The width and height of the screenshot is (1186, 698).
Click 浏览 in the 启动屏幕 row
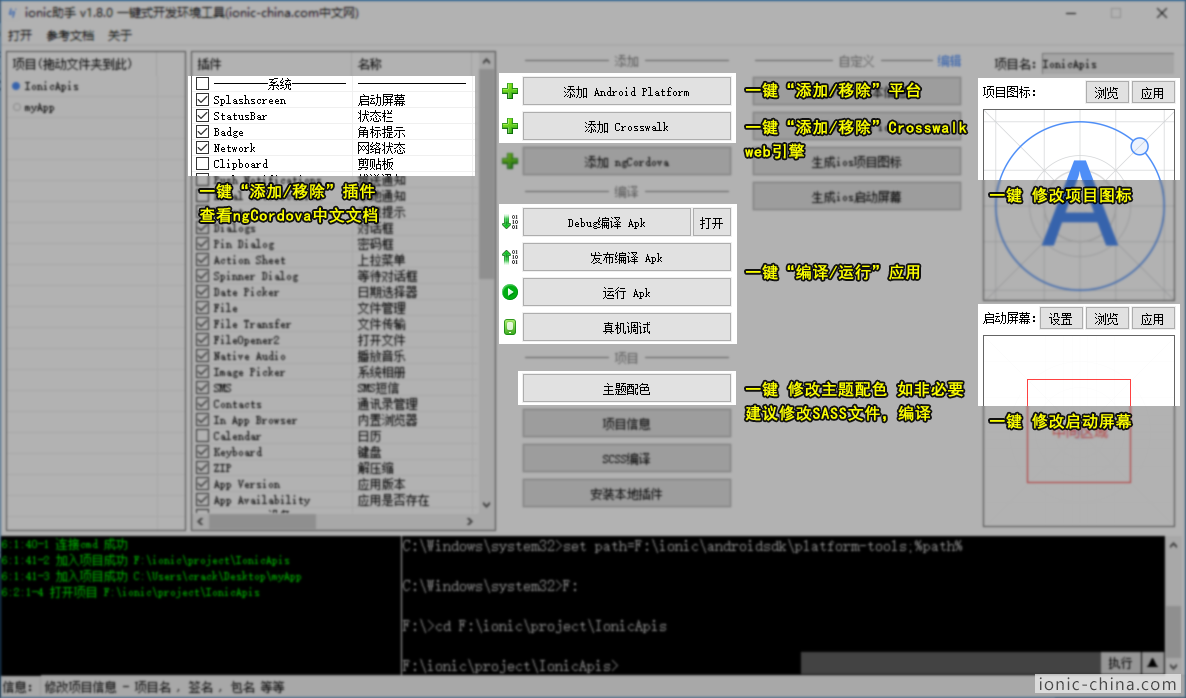click(1107, 318)
